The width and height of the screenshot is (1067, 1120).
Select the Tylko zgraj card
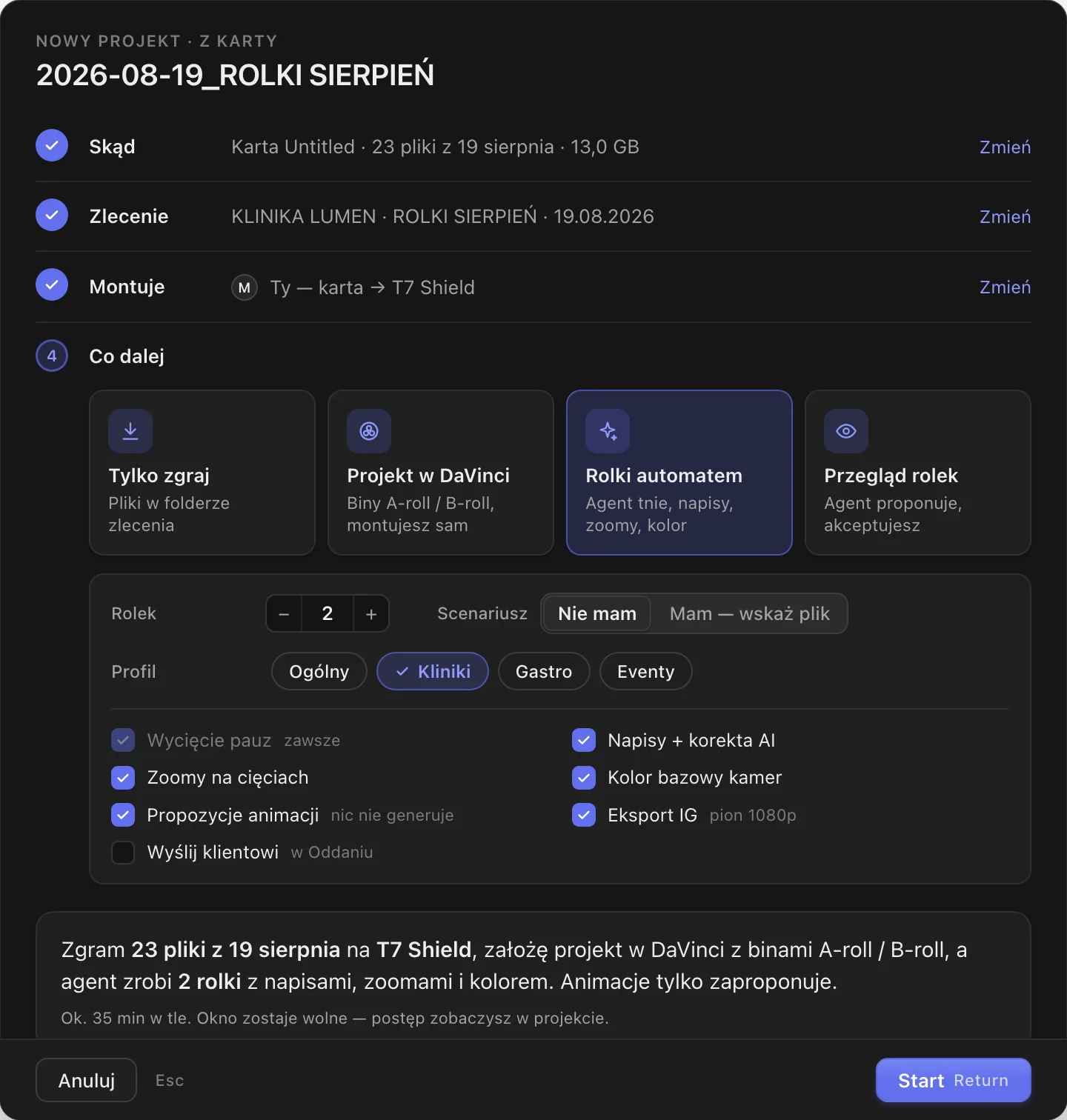[x=202, y=473]
